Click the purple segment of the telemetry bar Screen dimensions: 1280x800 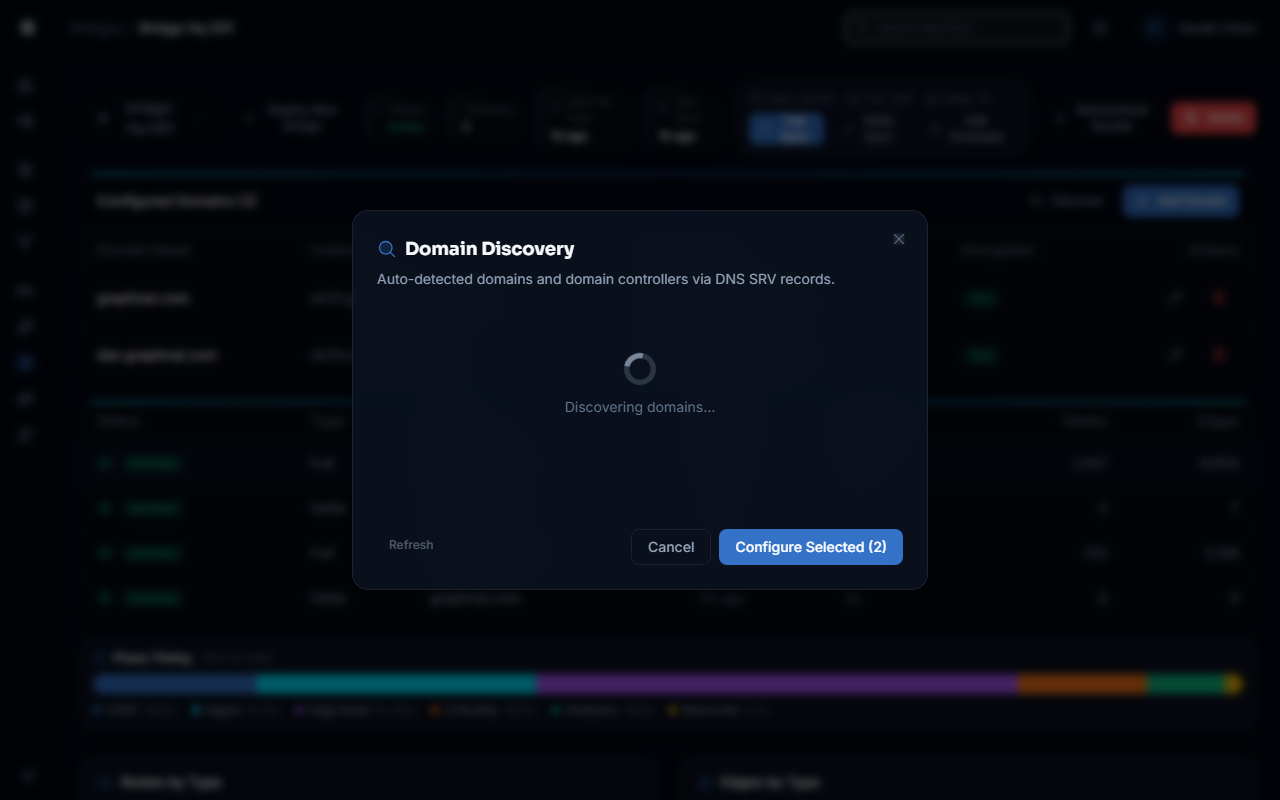click(775, 684)
